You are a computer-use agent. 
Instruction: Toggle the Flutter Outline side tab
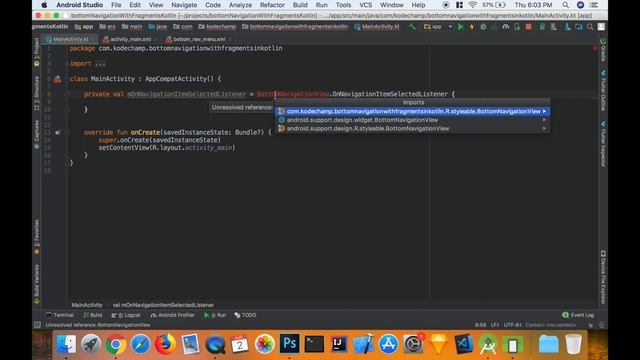click(x=603, y=91)
